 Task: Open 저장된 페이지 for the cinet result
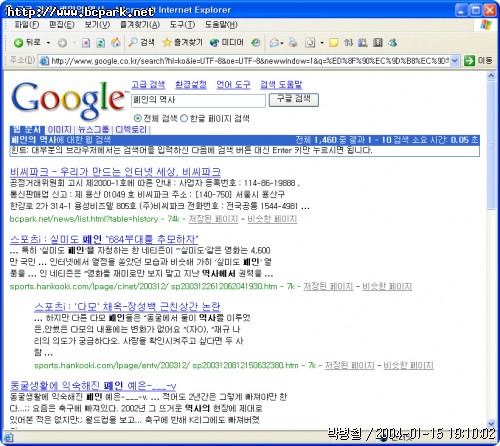pyautogui.click(x=328, y=286)
